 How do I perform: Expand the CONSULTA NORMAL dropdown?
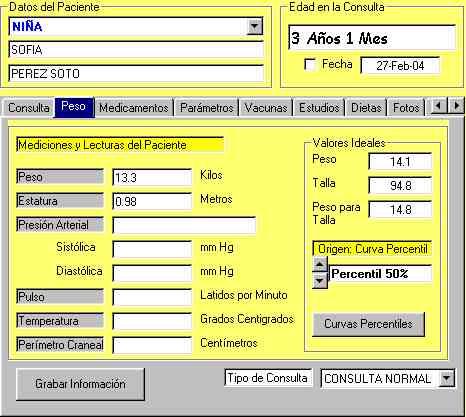point(446,378)
